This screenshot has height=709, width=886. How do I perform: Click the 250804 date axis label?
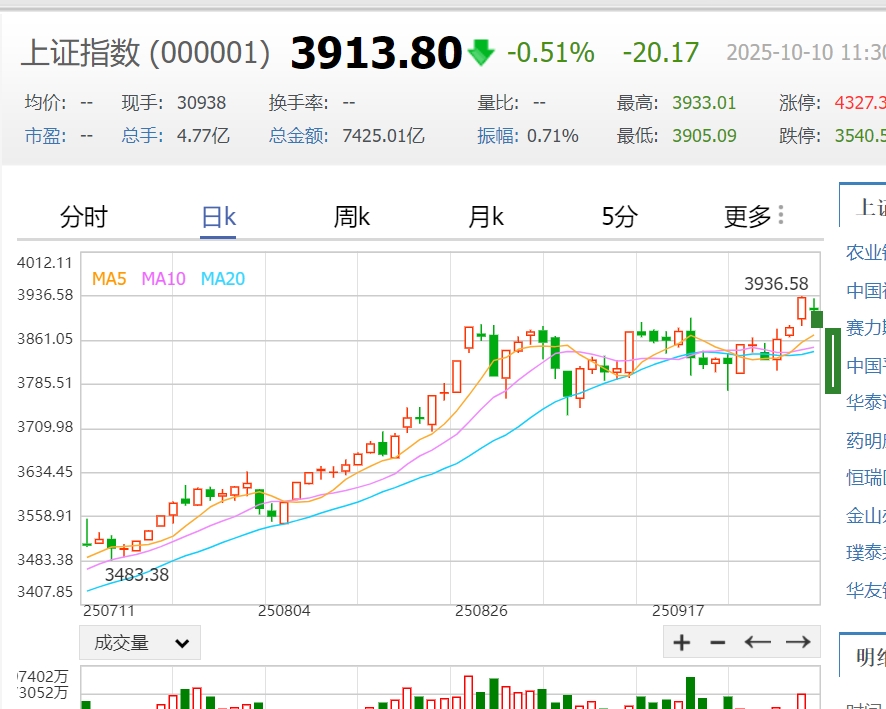284,611
